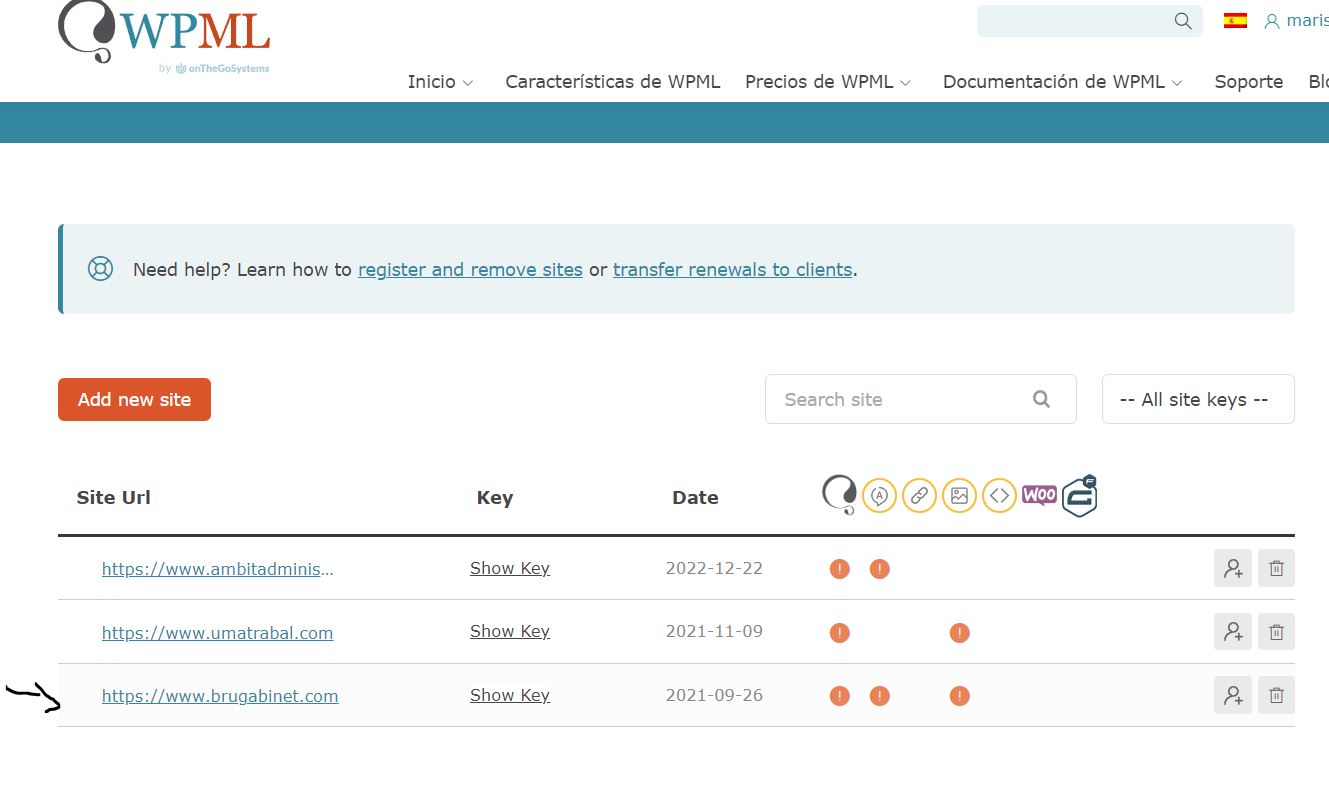Assign user for ambitadminis site
The width and height of the screenshot is (1329, 791).
(1233, 568)
